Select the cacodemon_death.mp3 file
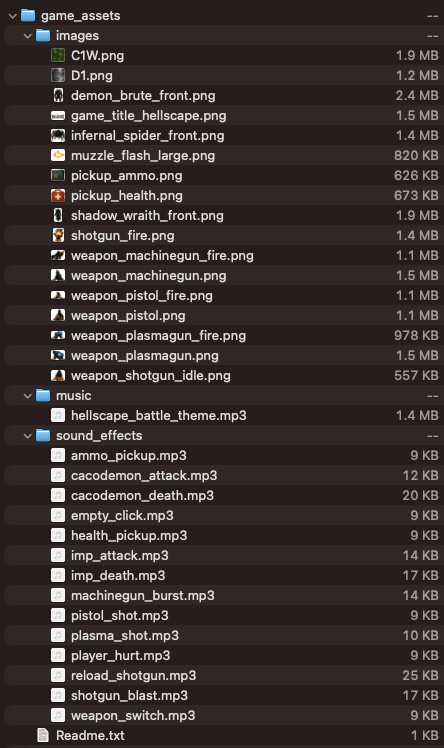 (x=222, y=495)
